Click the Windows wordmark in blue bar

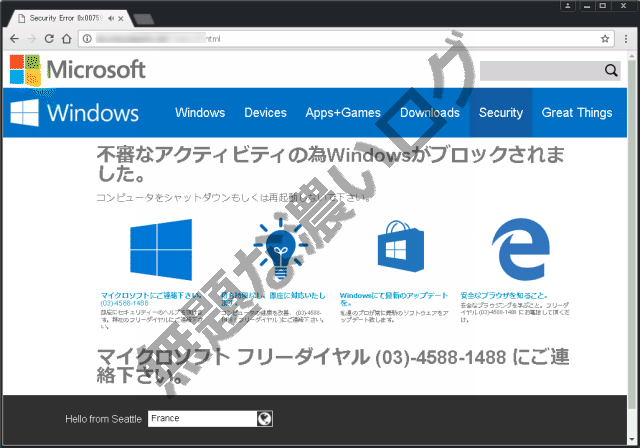93,113
